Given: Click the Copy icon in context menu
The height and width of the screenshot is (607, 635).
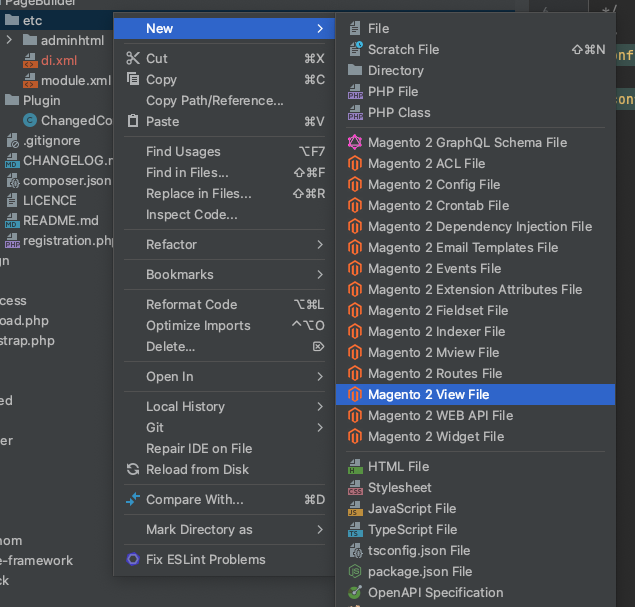Looking at the screenshot, I should 133,79.
